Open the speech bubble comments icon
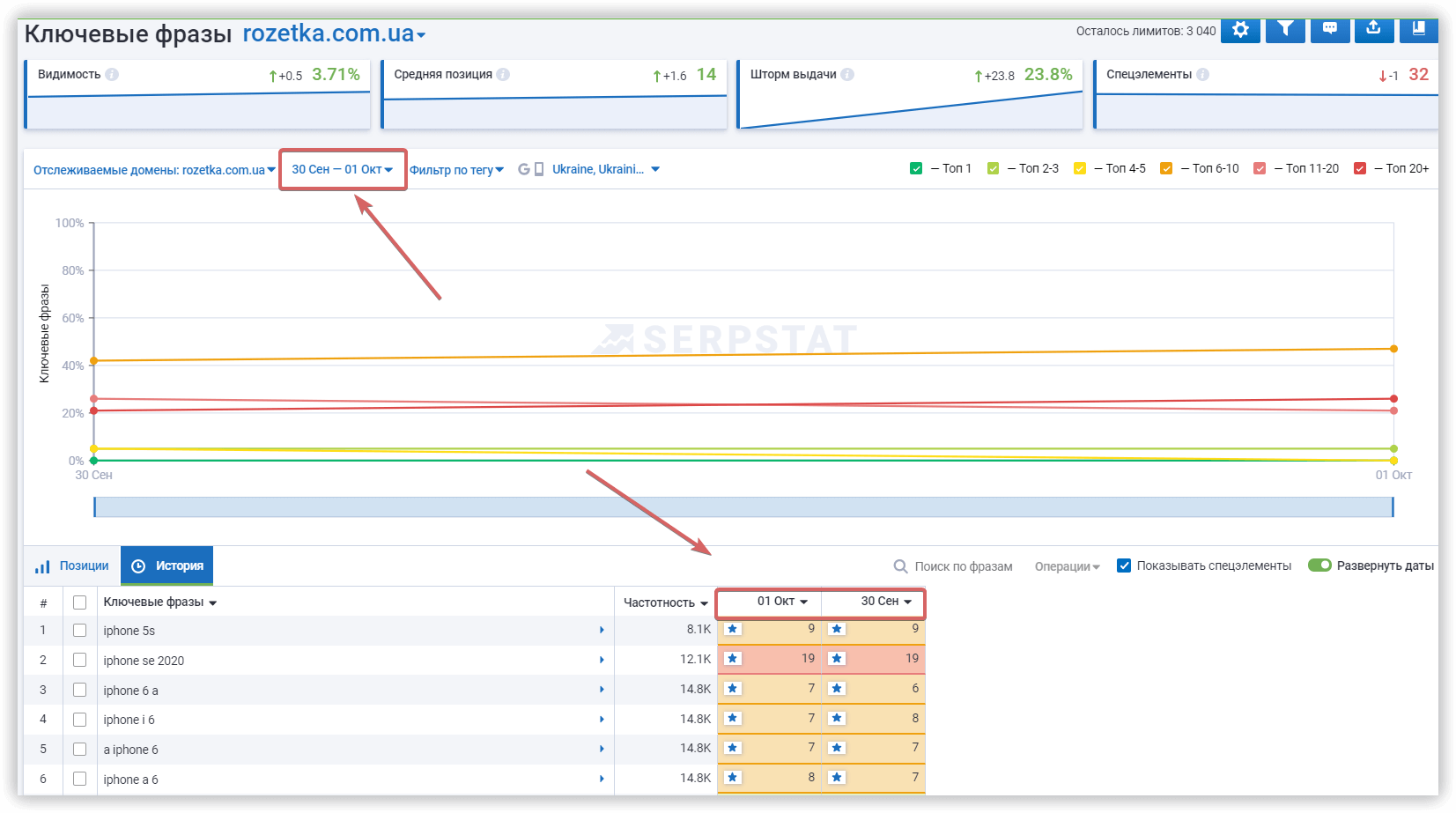 1330,30
